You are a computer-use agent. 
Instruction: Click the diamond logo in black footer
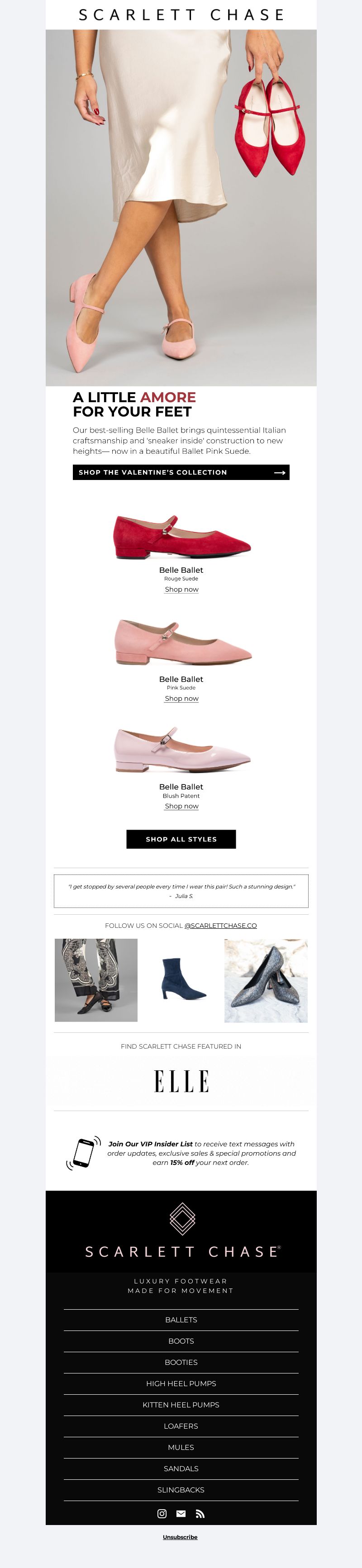click(x=181, y=1219)
